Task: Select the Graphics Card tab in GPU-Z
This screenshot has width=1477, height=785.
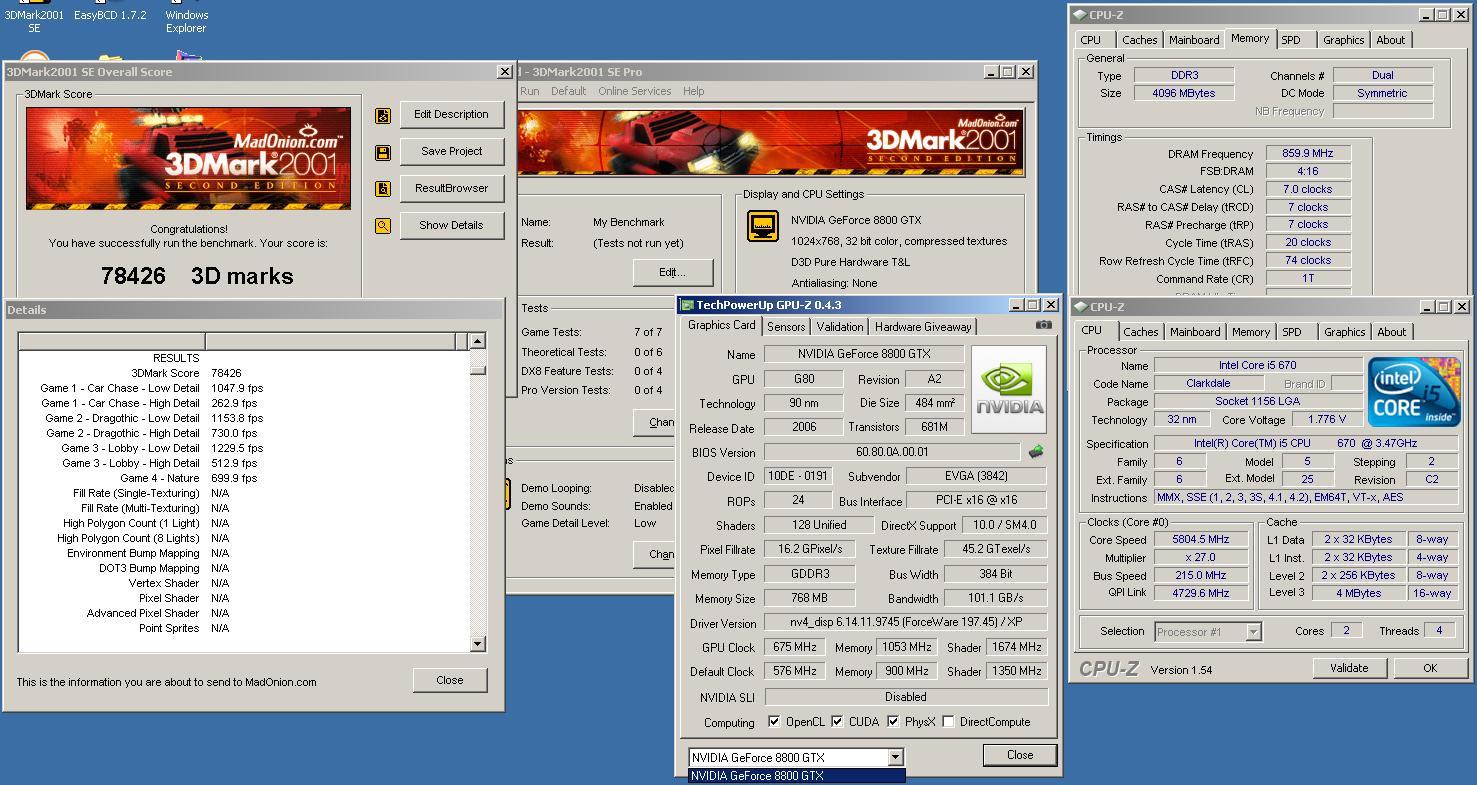Action: [x=722, y=325]
